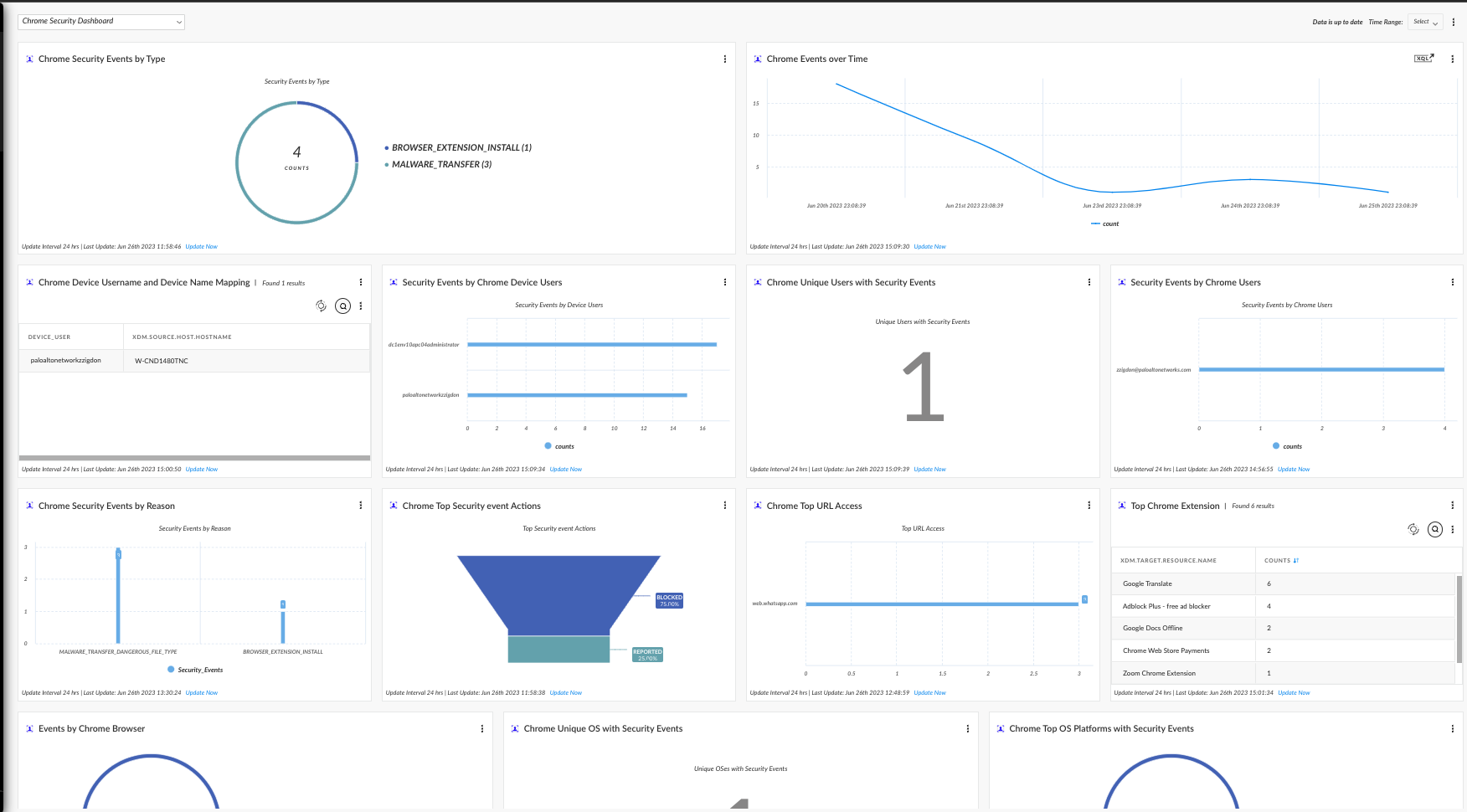The width and height of the screenshot is (1467, 812).
Task: Sort by XDM.TARGET.RESOURCE.NAME column header
Action: tap(1168, 561)
